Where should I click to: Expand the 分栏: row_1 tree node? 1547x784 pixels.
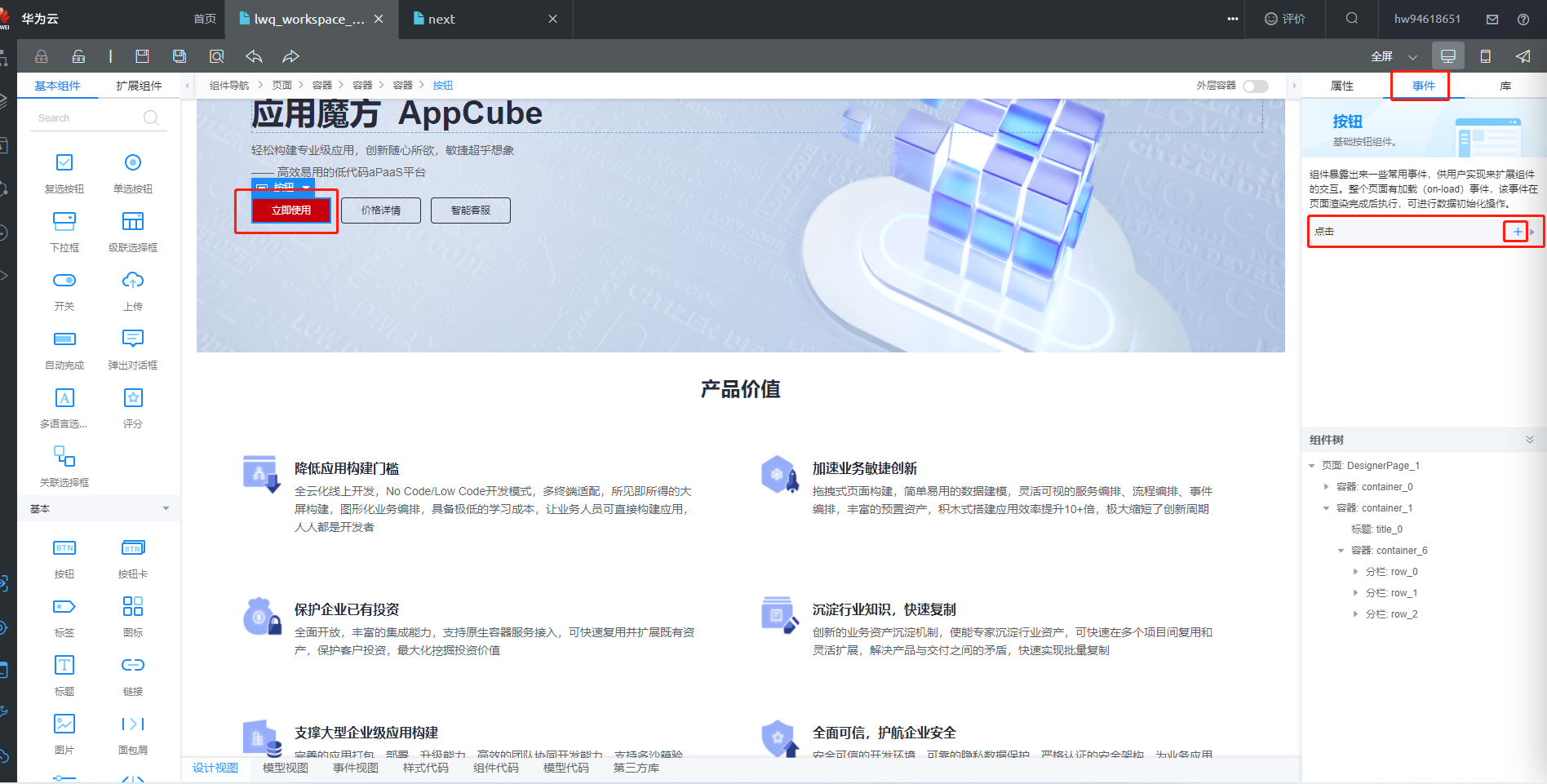click(1355, 593)
